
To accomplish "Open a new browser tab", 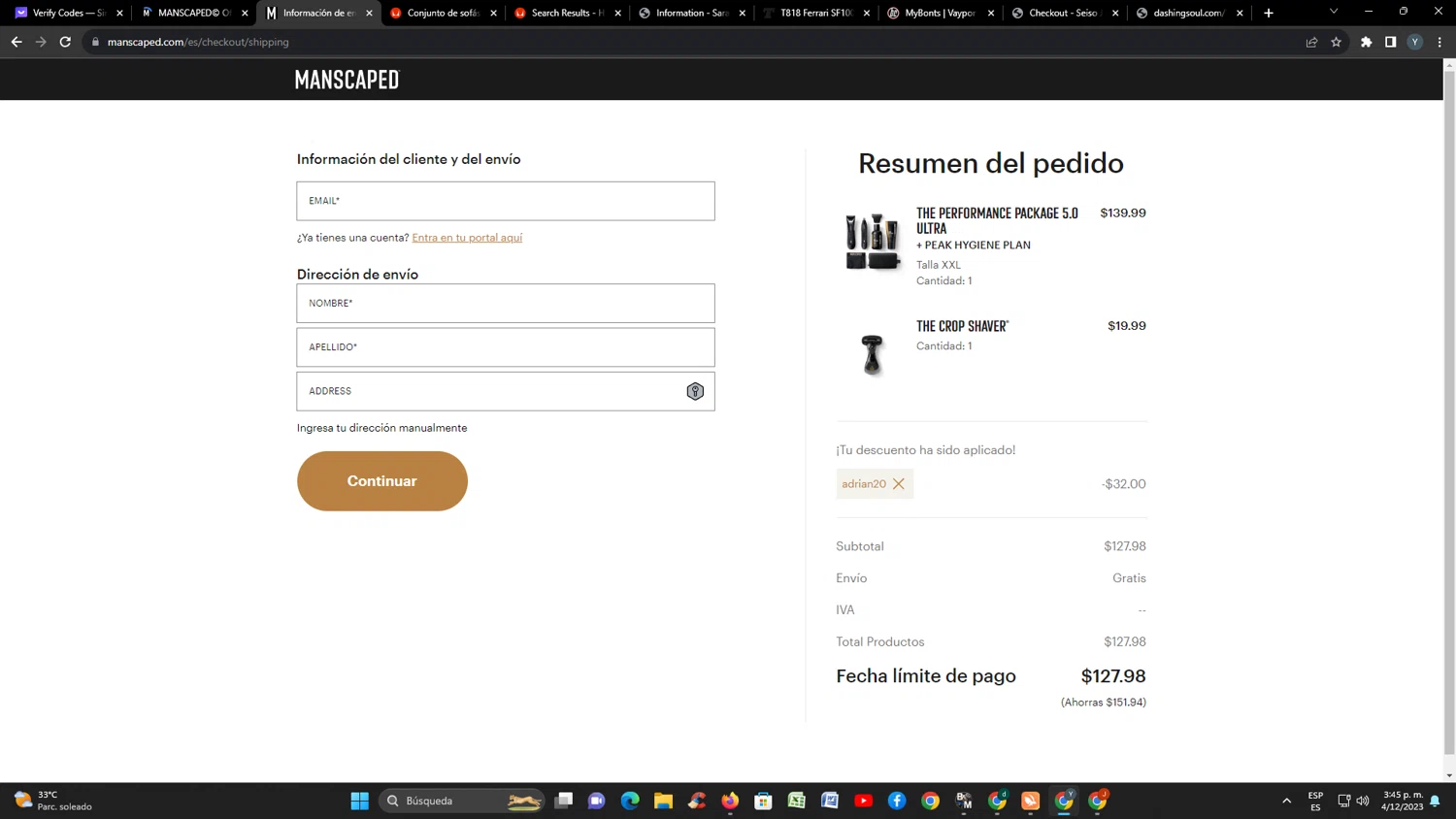I will [1268, 13].
